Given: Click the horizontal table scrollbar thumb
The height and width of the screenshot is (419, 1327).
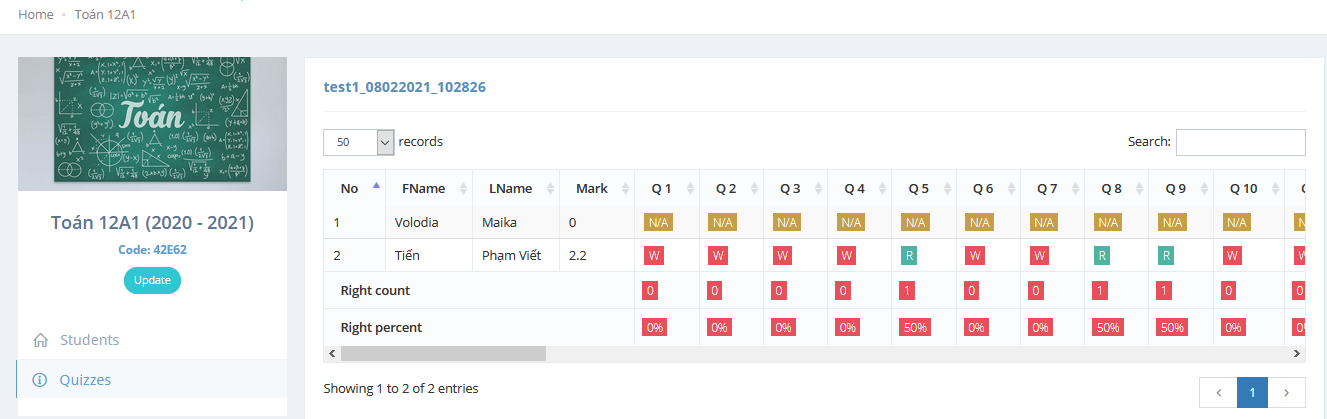Looking at the screenshot, I should pos(443,353).
